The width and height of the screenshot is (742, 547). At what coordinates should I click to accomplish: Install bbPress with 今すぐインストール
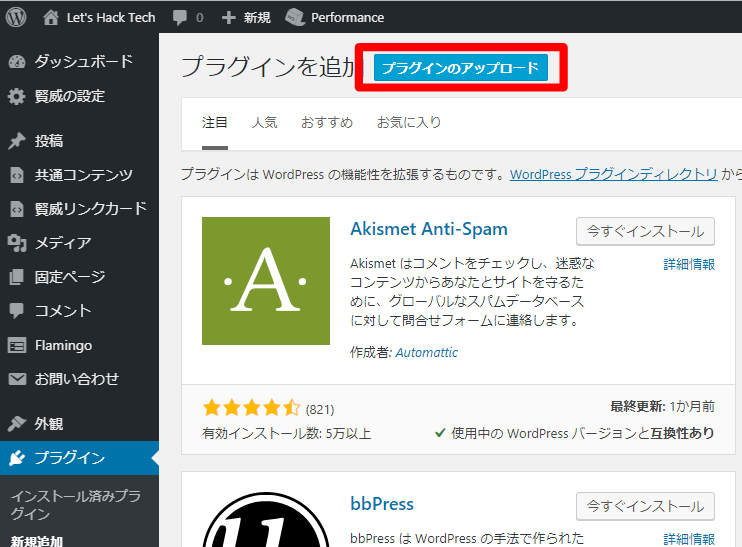(645, 506)
